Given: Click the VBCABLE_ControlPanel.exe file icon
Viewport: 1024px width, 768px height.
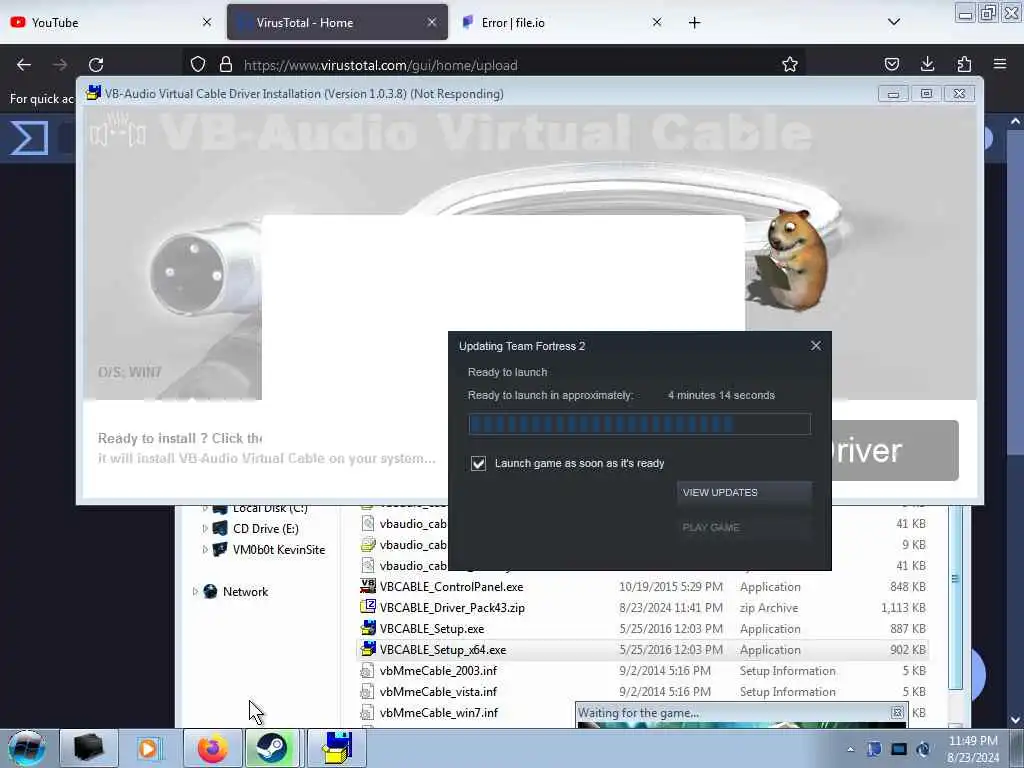Looking at the screenshot, I should (368, 586).
